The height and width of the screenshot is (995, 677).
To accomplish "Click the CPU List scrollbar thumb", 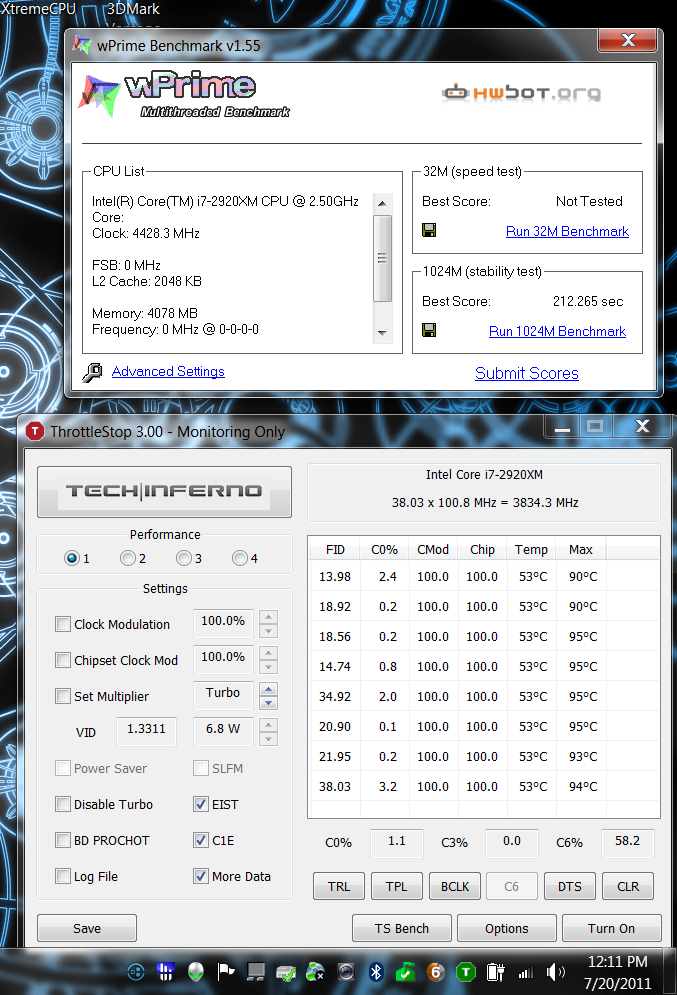I will [x=382, y=258].
